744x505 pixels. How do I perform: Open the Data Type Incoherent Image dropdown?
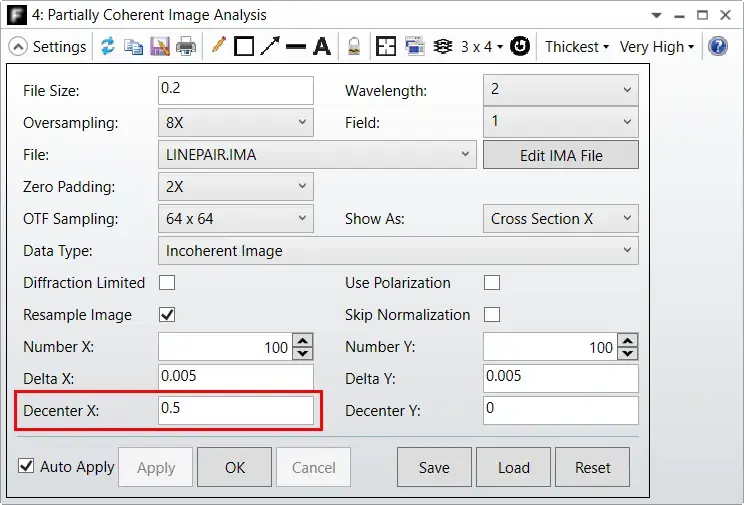click(x=398, y=251)
